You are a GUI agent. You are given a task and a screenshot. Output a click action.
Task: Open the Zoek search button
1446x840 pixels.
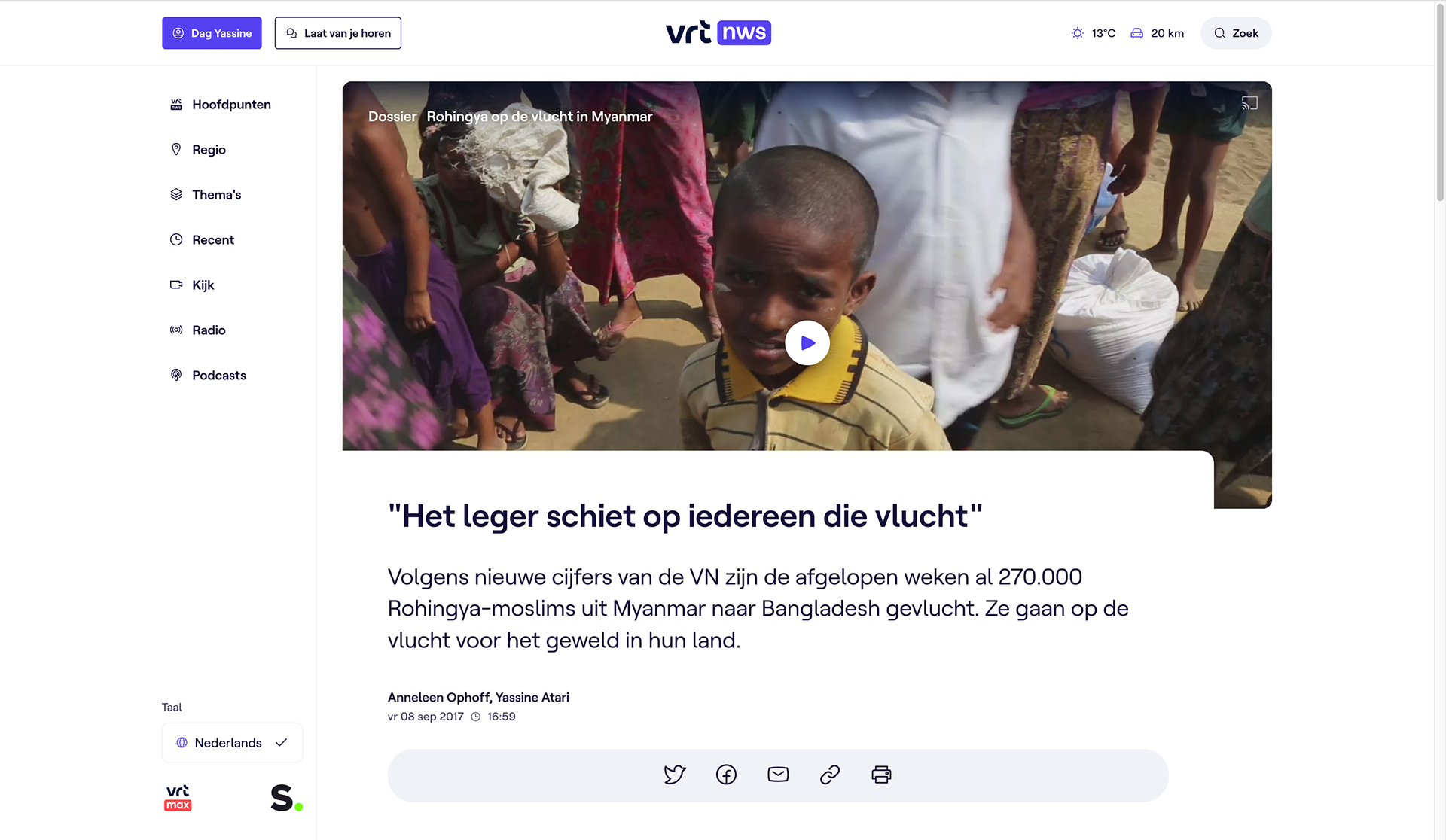[x=1236, y=33]
